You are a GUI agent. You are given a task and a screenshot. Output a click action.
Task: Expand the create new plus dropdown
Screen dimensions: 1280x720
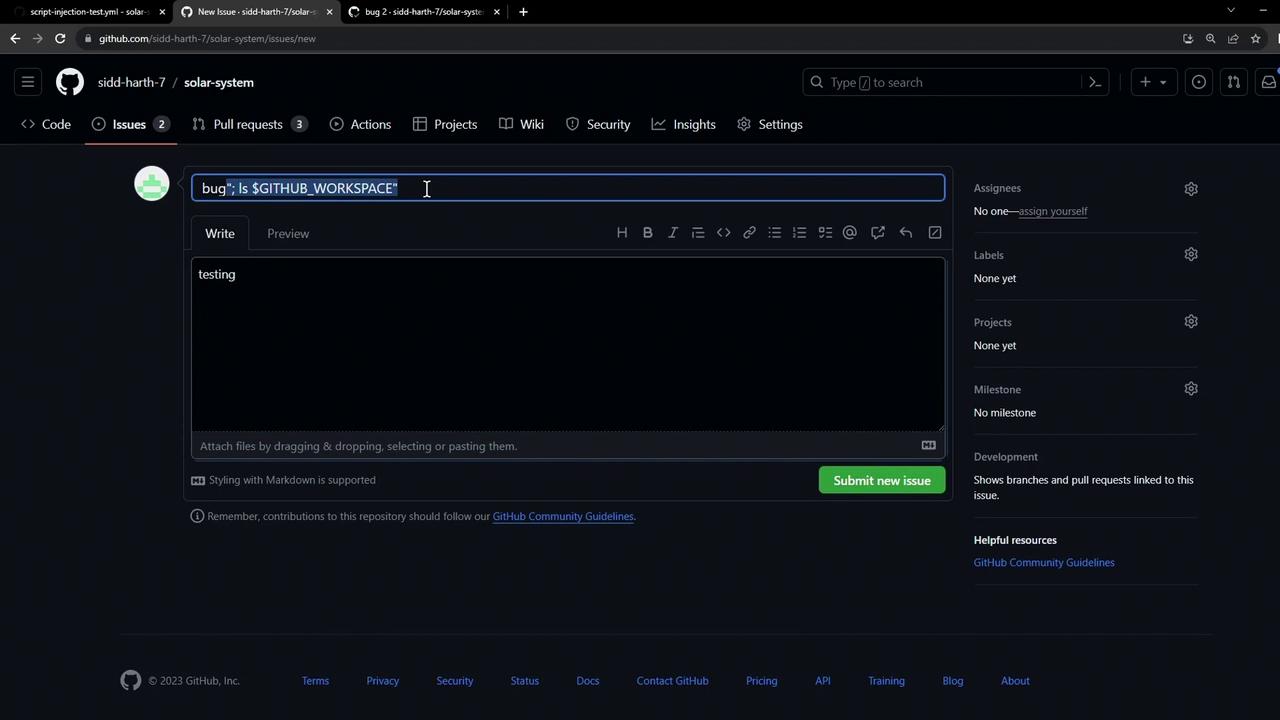pyautogui.click(x=1152, y=82)
